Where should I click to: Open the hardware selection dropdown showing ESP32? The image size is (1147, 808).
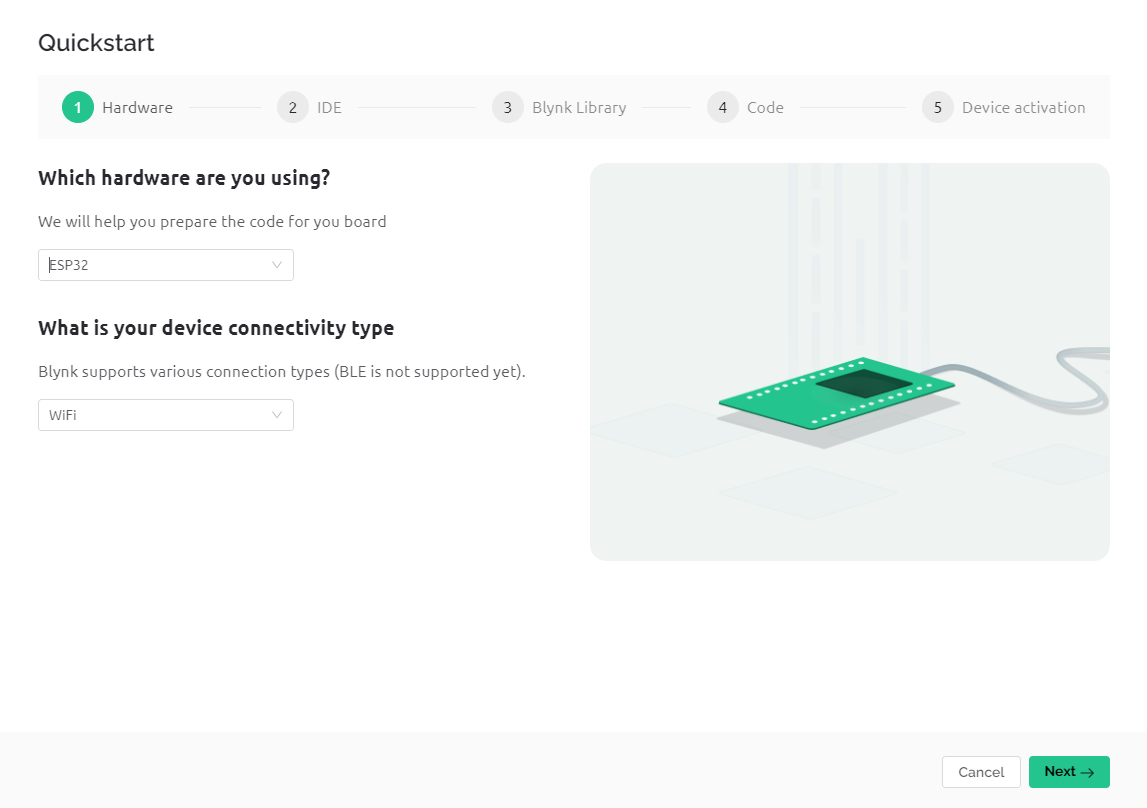pos(165,265)
